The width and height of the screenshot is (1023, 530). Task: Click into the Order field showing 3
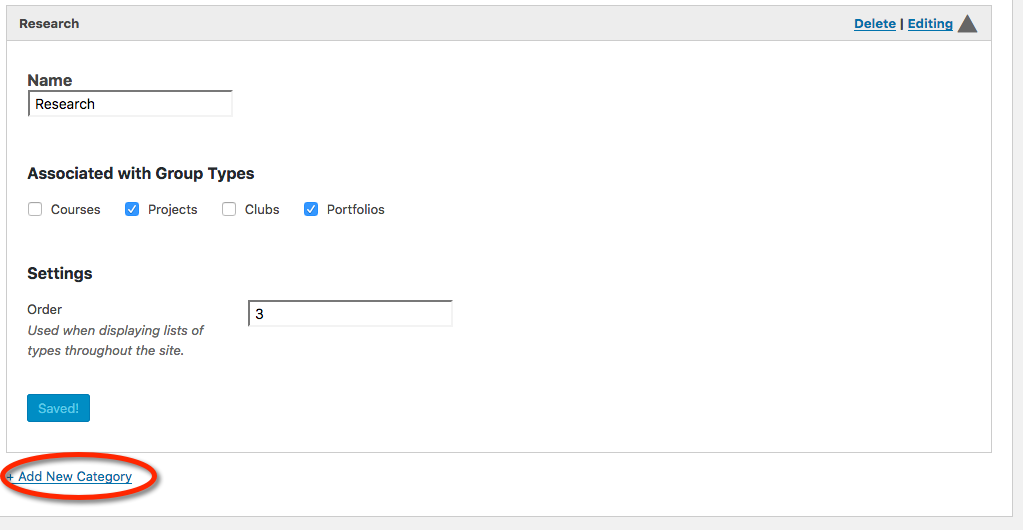click(x=350, y=314)
